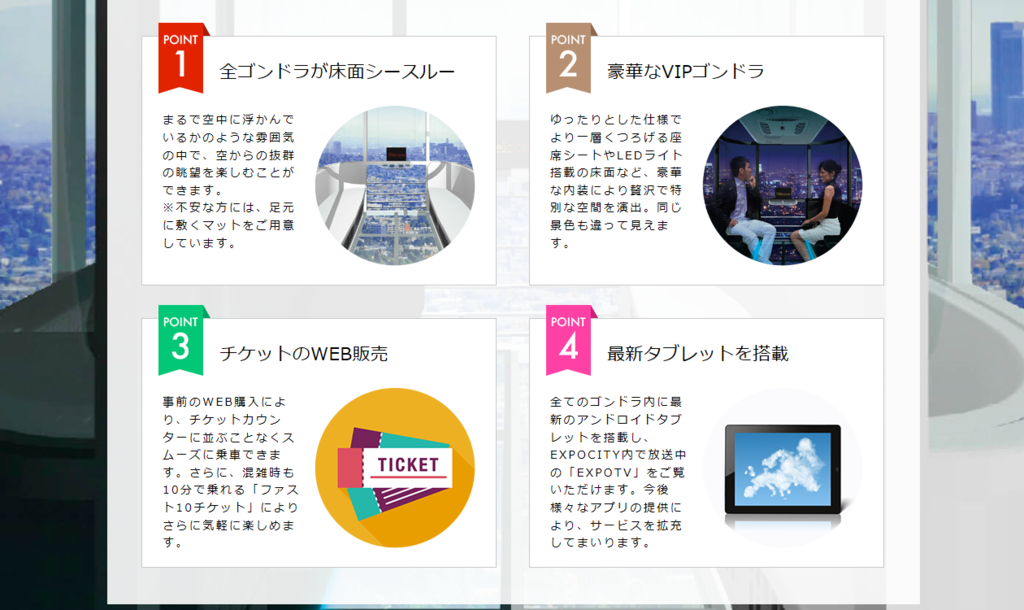1024x610 pixels.
Task: Click text 別な空間を演出。同じ
Action: pyautogui.click(x=616, y=208)
